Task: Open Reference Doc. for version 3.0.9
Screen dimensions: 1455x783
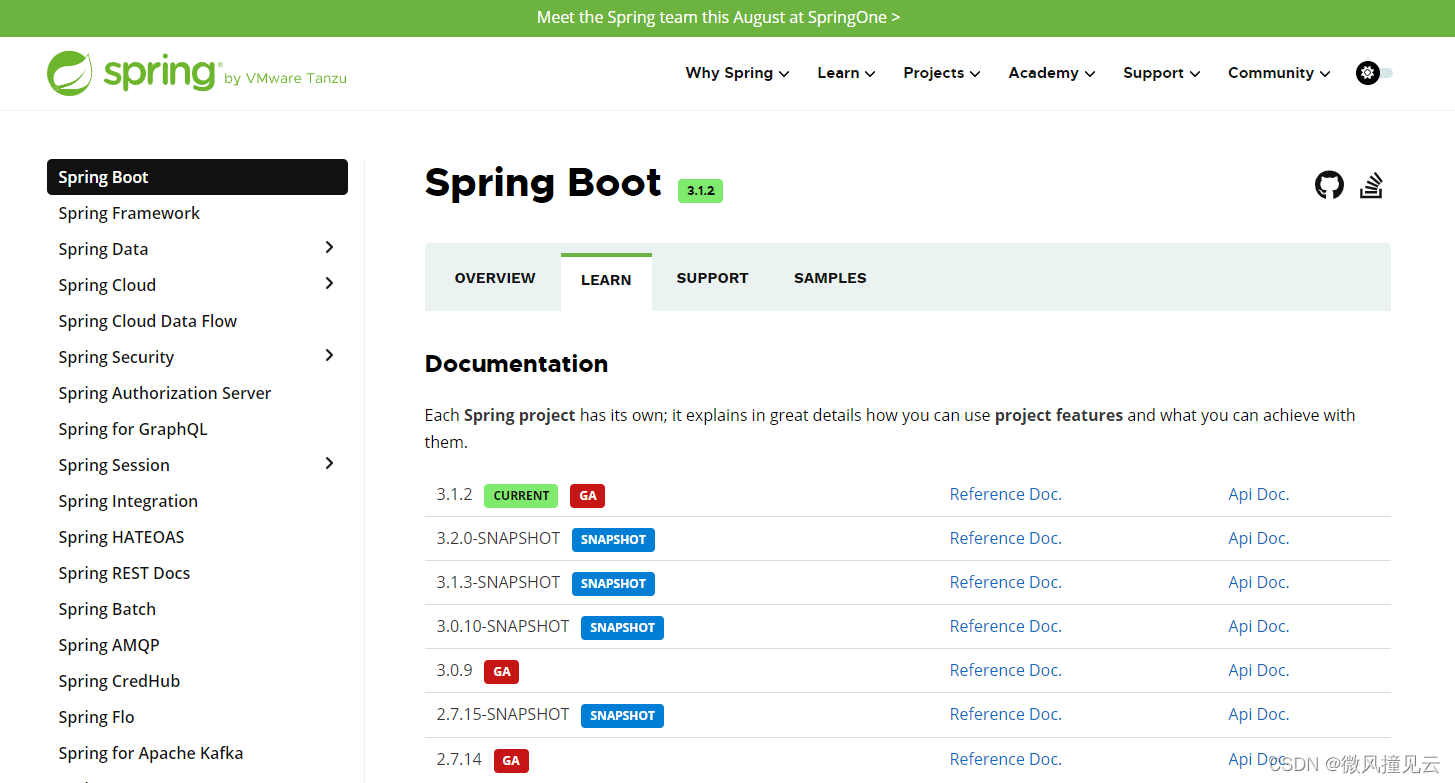Action: (1005, 670)
